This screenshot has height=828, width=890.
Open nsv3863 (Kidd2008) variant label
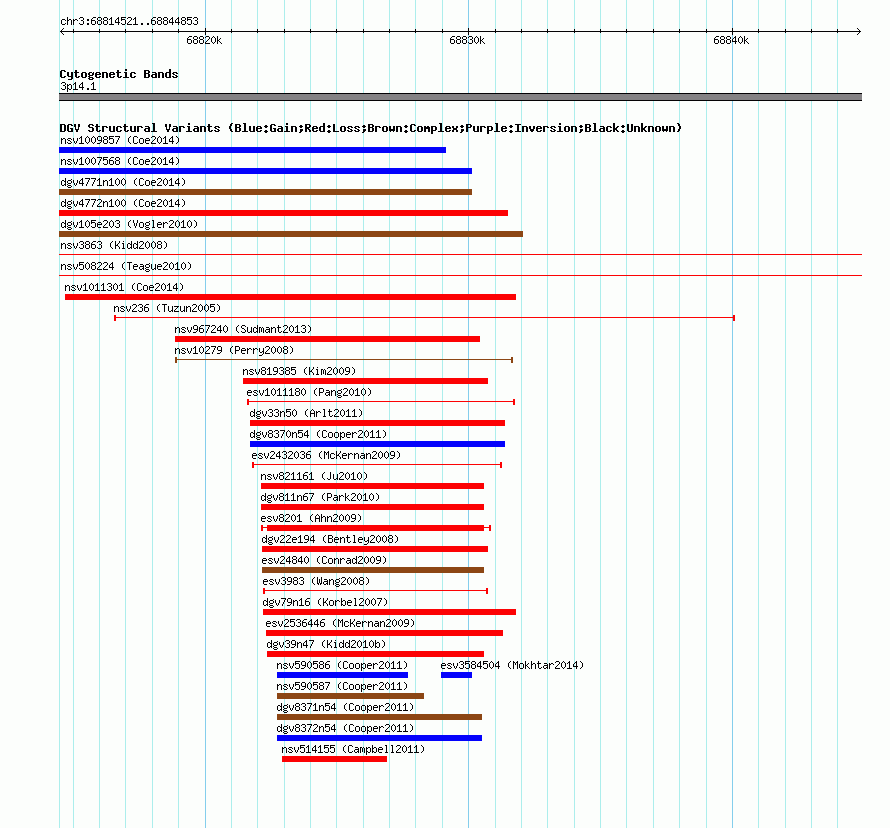coord(114,245)
